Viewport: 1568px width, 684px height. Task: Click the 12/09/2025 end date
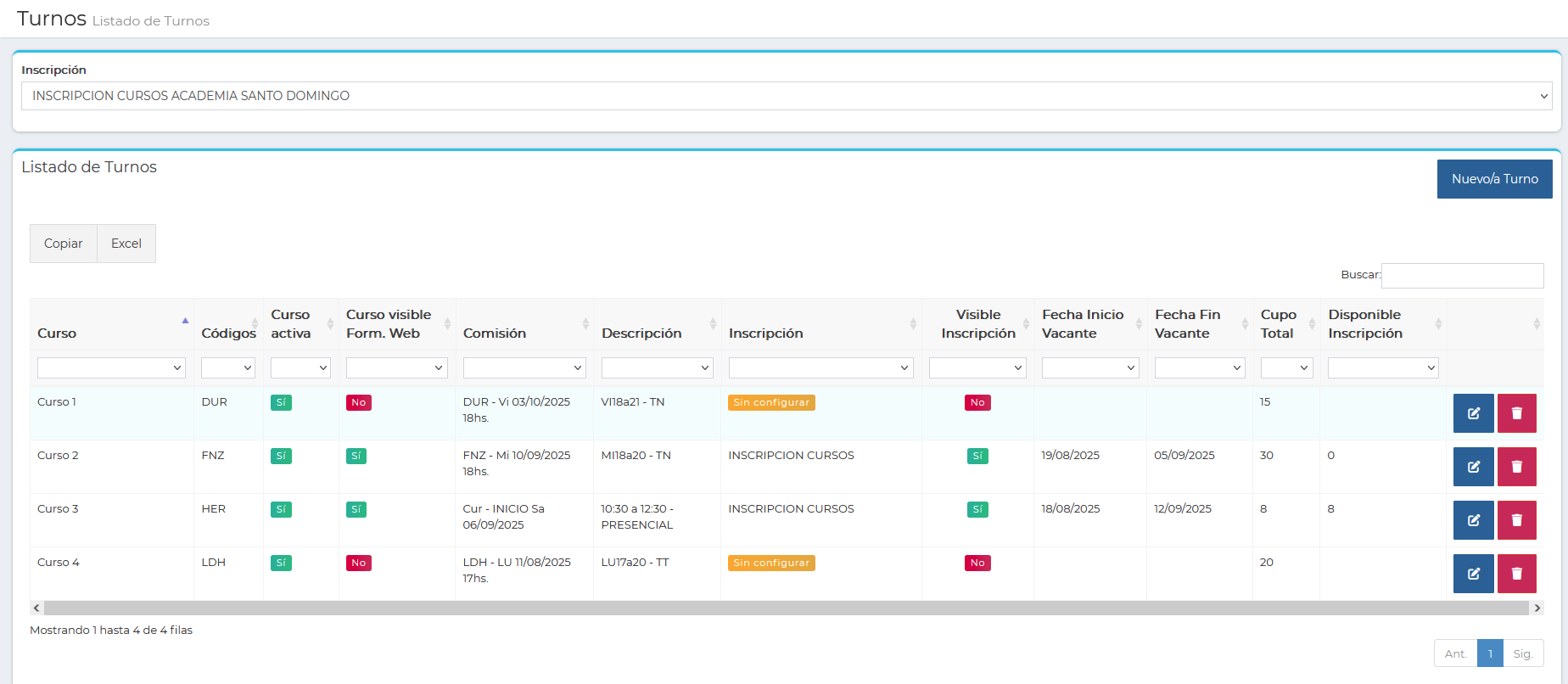pyautogui.click(x=1183, y=509)
